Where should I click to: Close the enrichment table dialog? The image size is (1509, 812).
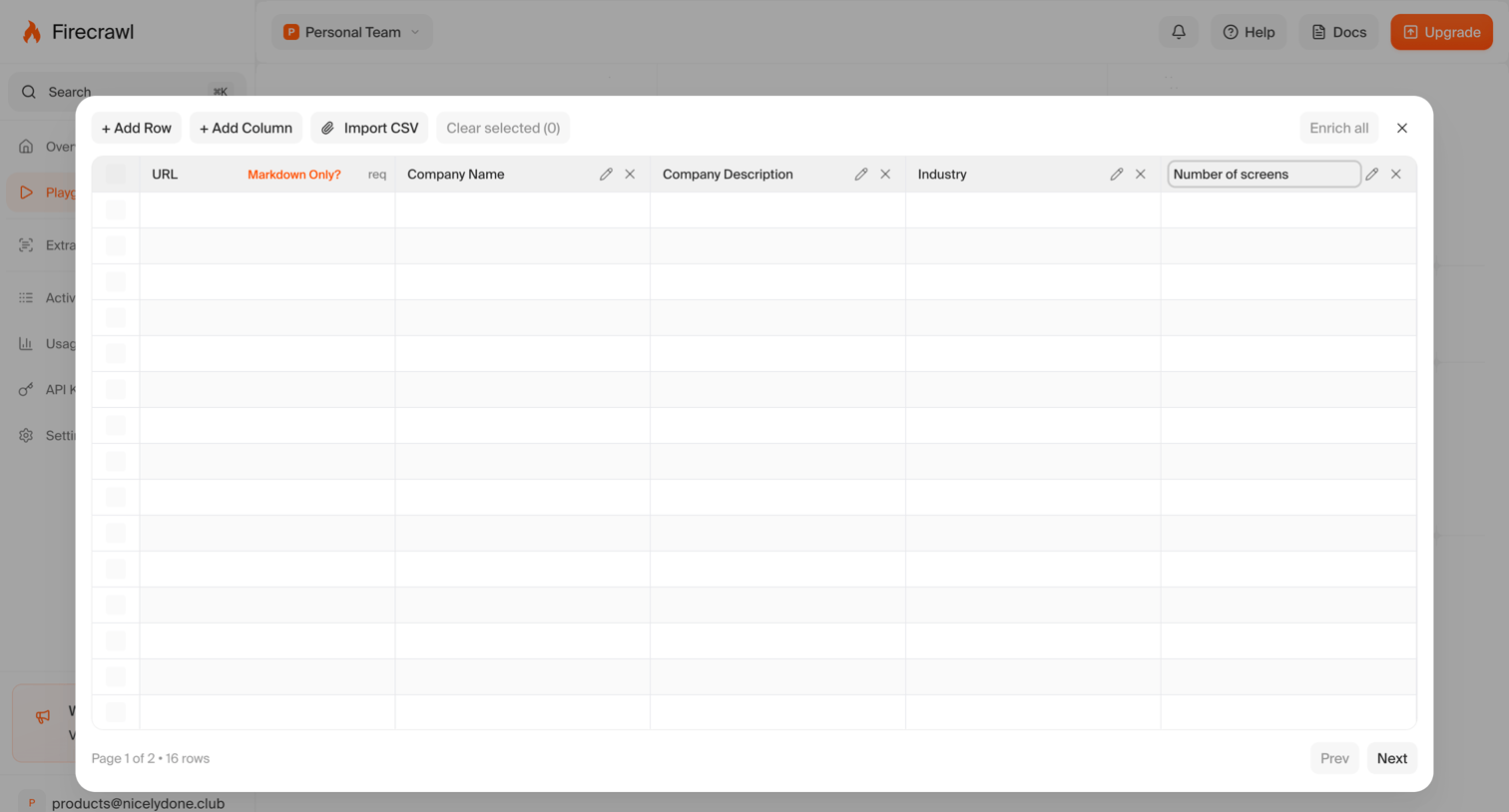(1402, 128)
